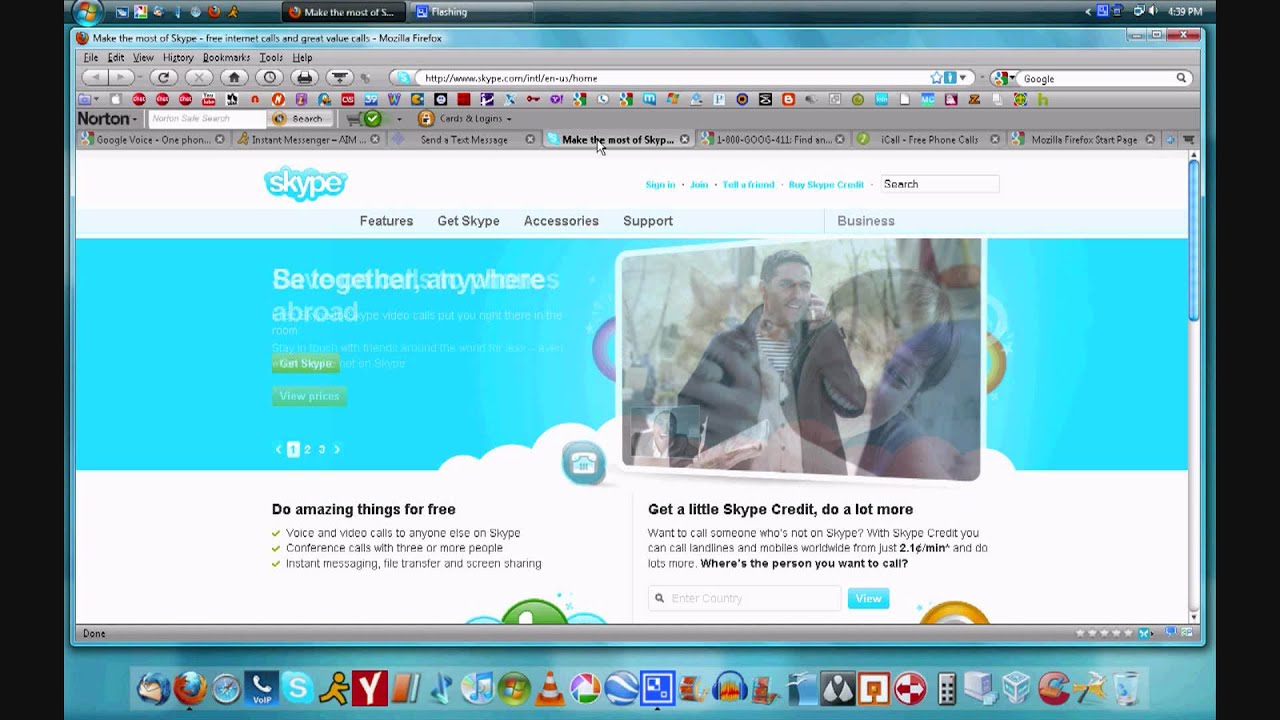Click the blue View button

868,598
